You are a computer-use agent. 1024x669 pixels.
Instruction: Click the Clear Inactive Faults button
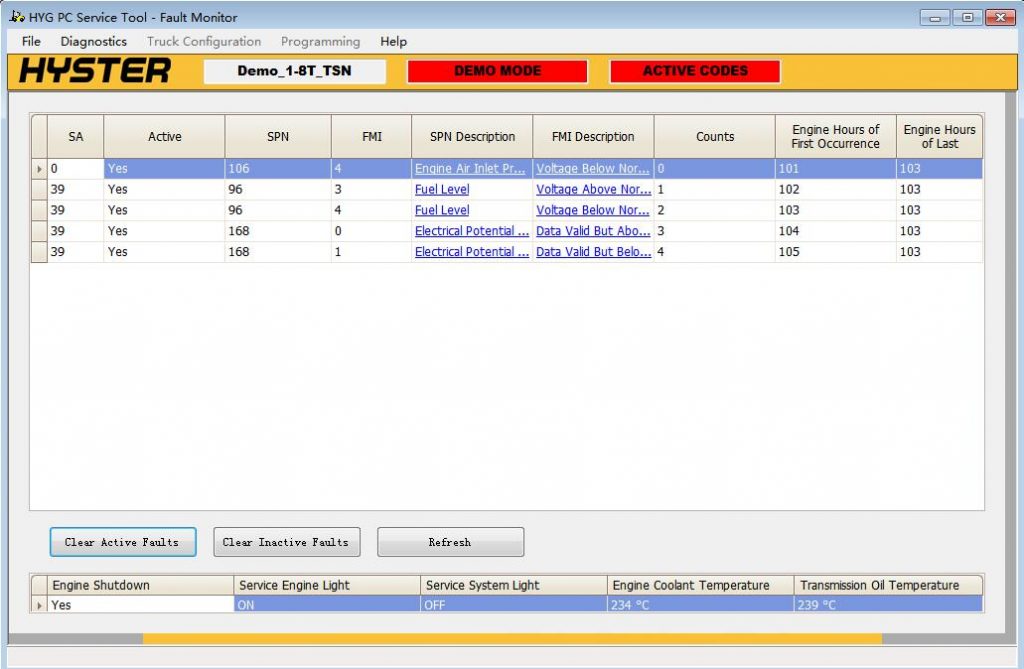pos(287,542)
